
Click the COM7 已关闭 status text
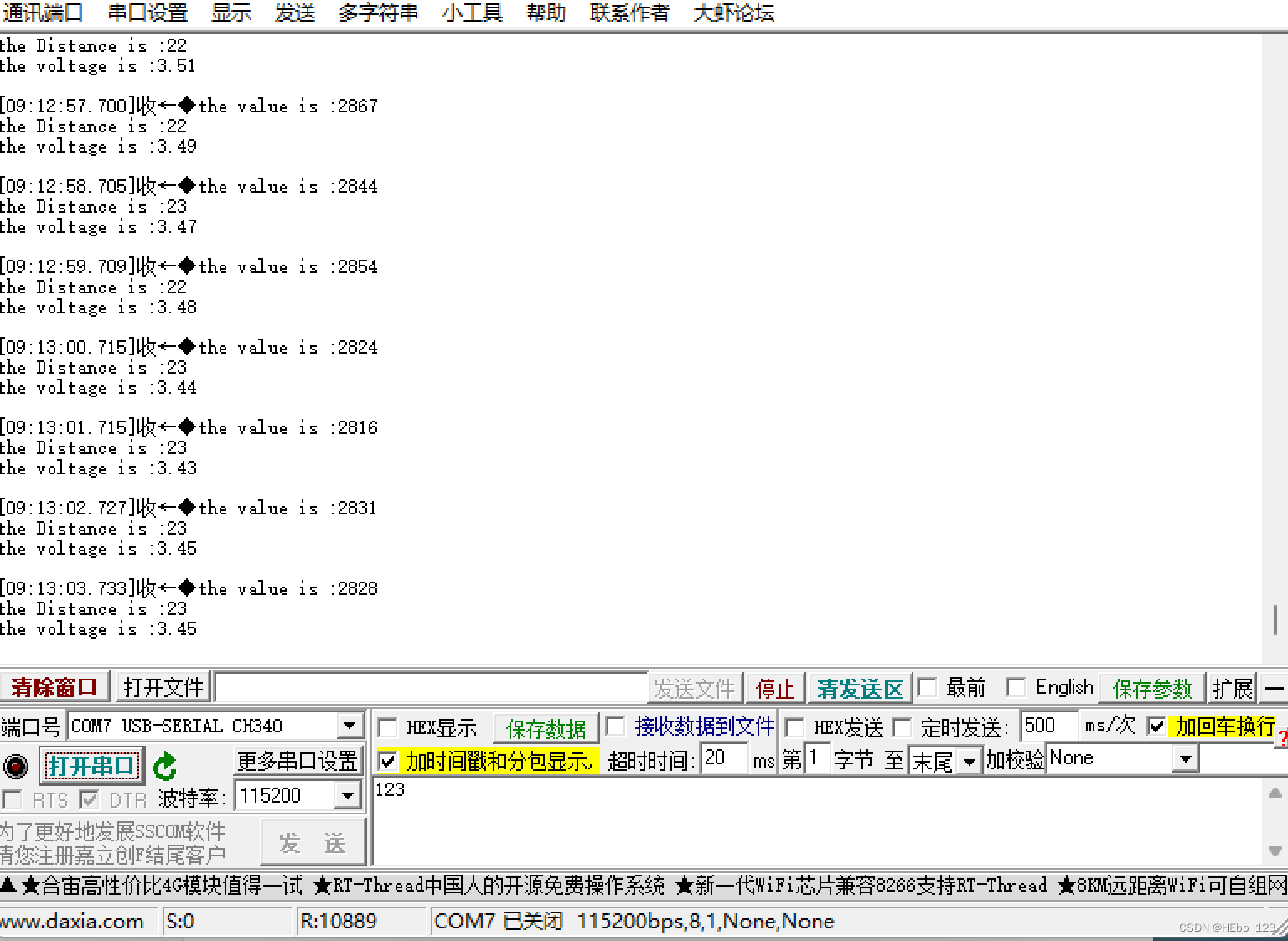click(x=498, y=922)
